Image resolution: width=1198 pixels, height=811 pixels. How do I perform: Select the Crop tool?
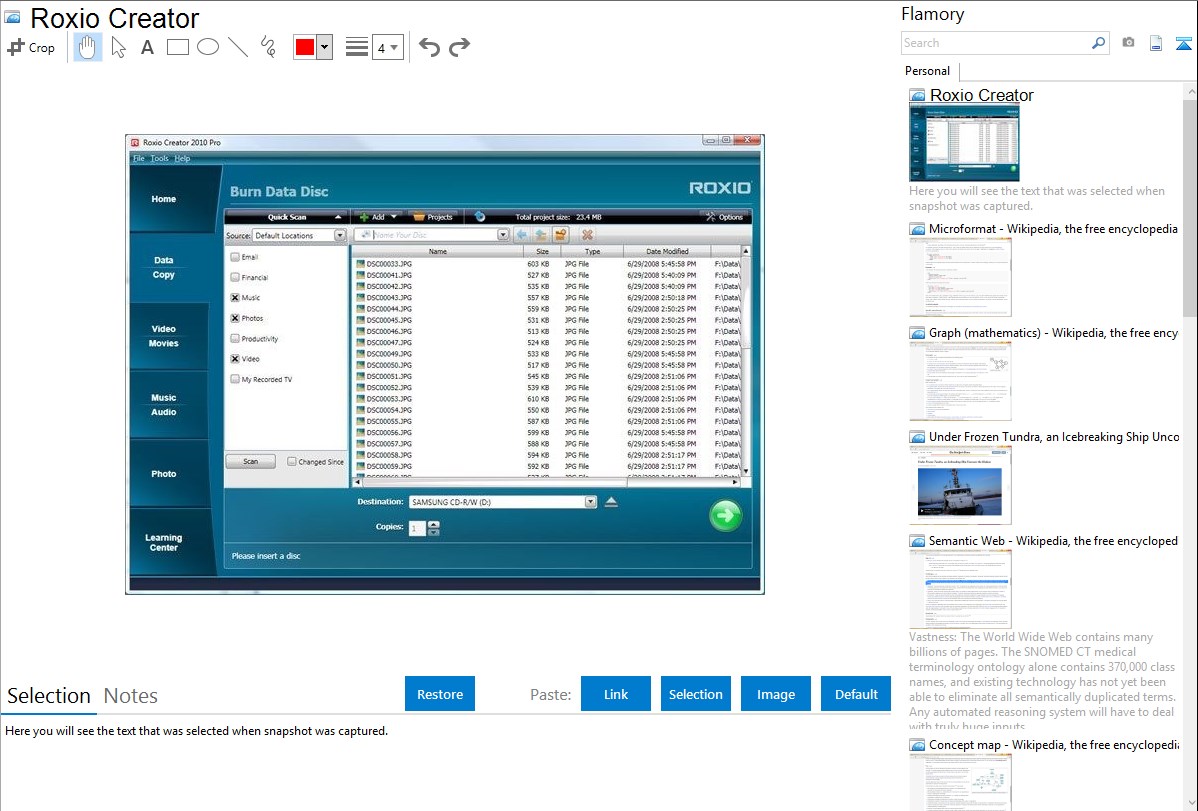(x=31, y=47)
